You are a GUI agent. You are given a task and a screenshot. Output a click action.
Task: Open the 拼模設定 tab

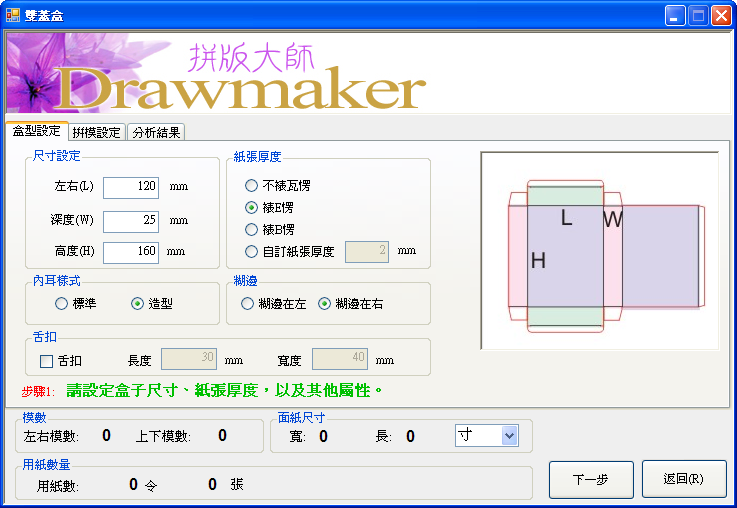tap(97, 133)
